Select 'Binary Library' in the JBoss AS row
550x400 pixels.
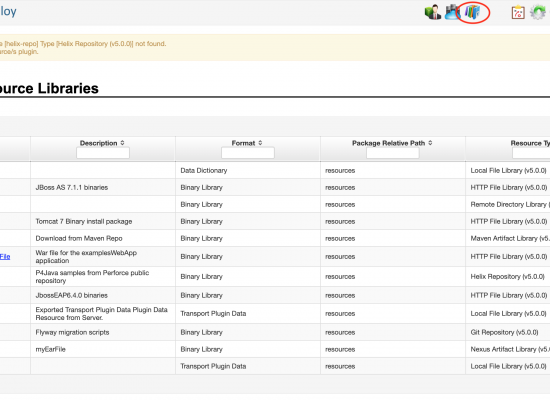(202, 187)
